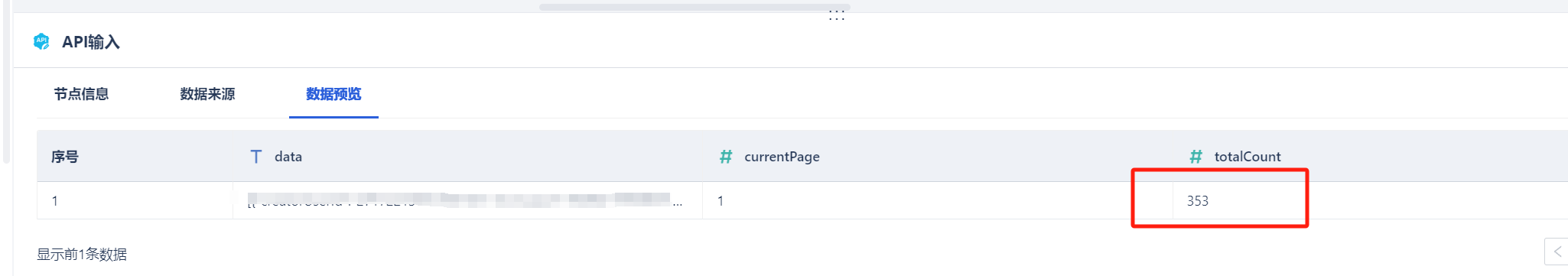Click the number-type # icon beside currentPage
The height and width of the screenshot is (276, 1568).
[x=726, y=157]
